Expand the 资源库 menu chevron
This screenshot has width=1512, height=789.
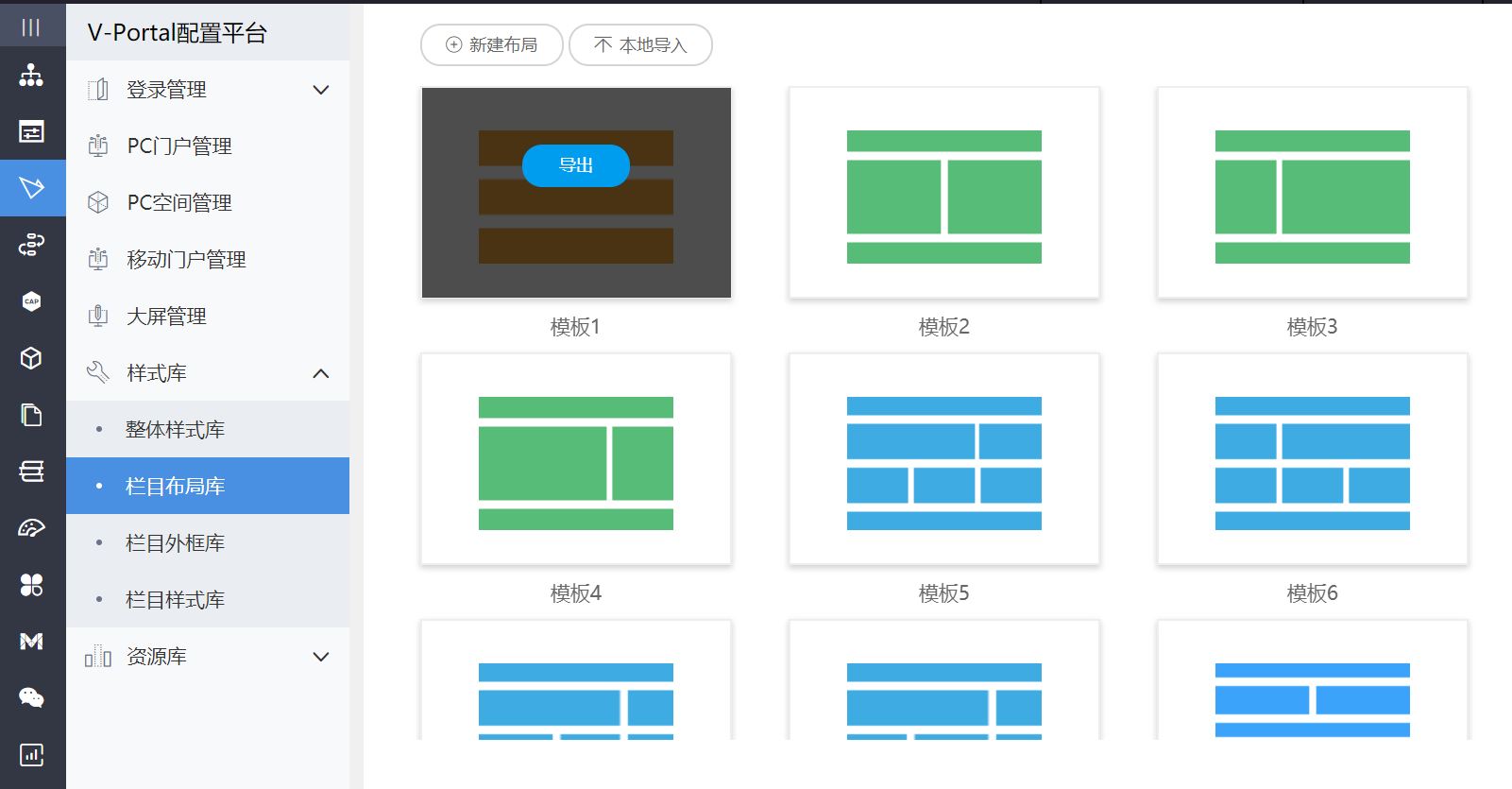(321, 657)
